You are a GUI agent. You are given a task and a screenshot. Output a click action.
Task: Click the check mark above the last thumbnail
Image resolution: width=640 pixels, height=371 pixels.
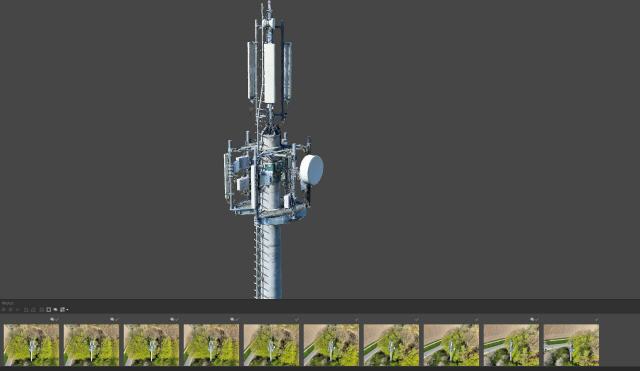pos(596,320)
